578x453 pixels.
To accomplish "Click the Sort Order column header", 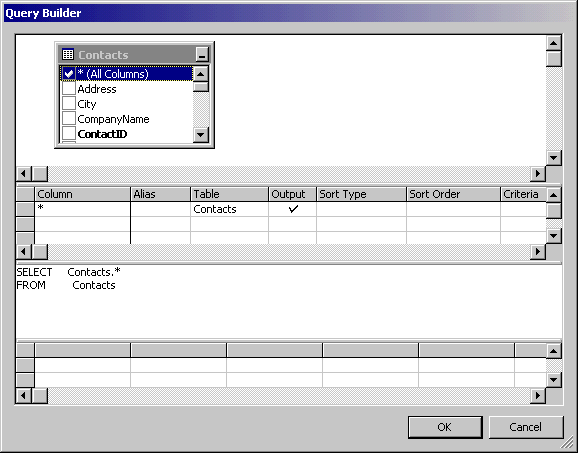I will point(453,194).
